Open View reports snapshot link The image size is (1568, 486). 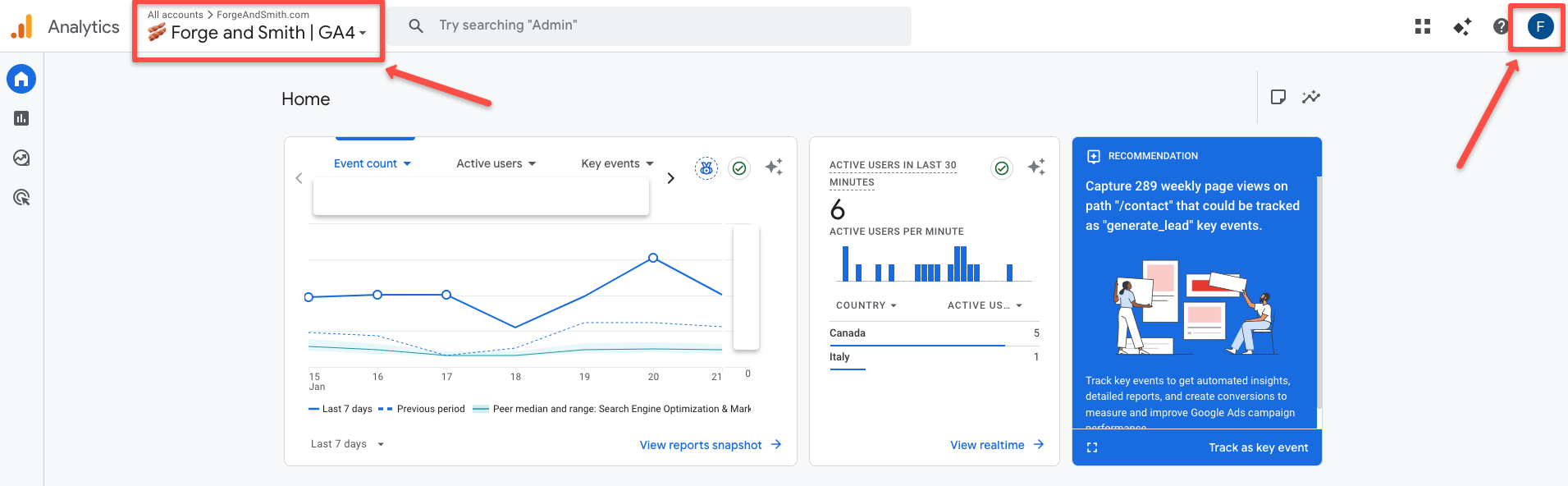(710, 445)
